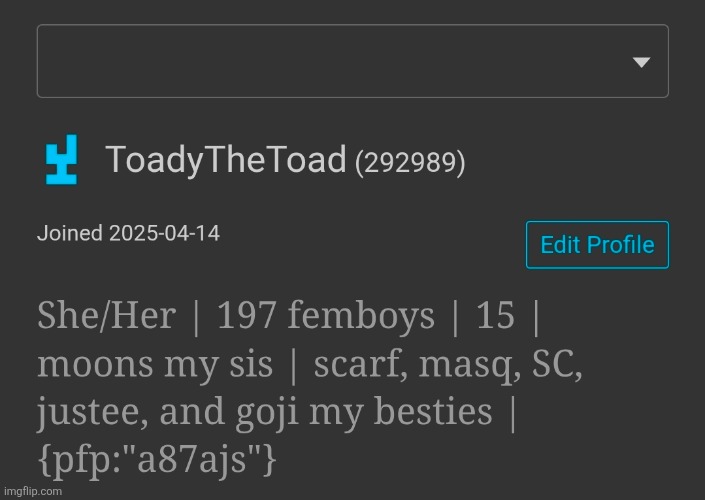This screenshot has height=500, width=705.
Task: Click the Edit Profile button
Action: tap(597, 245)
